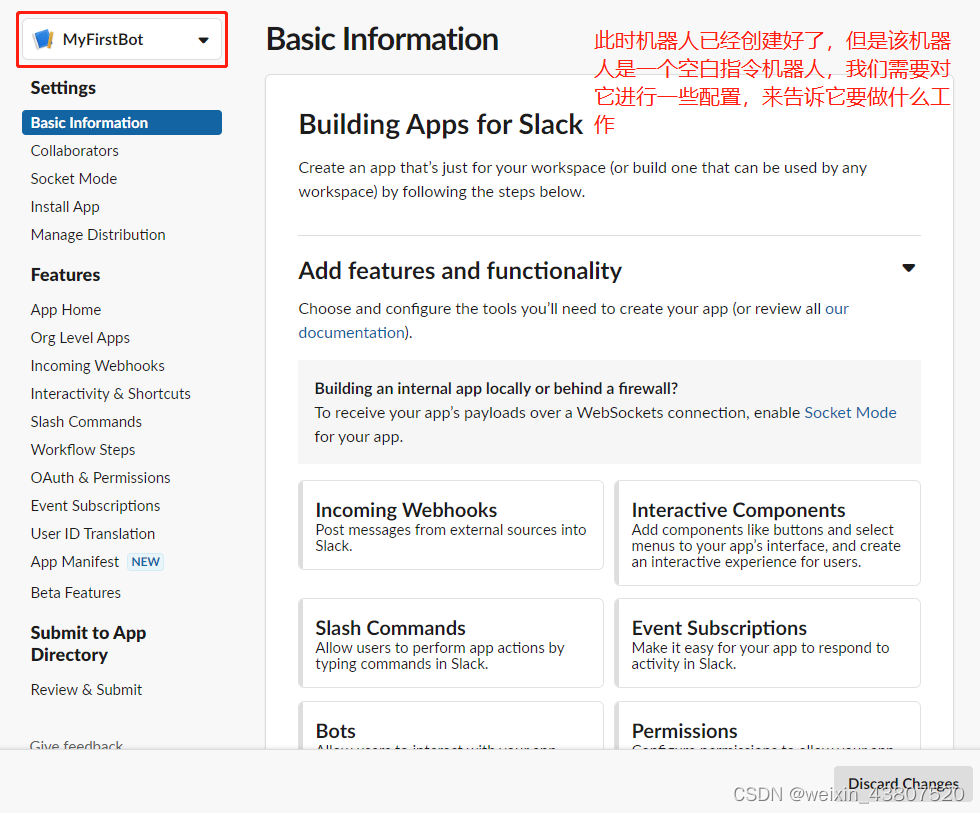Open Slash Commands in the sidebar
The image size is (980, 813).
pyautogui.click(x=86, y=422)
